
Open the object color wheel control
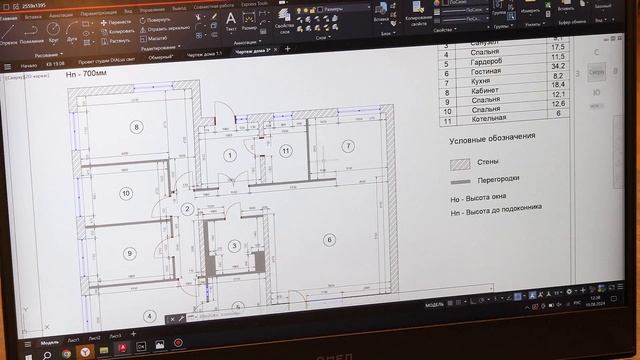436,3
